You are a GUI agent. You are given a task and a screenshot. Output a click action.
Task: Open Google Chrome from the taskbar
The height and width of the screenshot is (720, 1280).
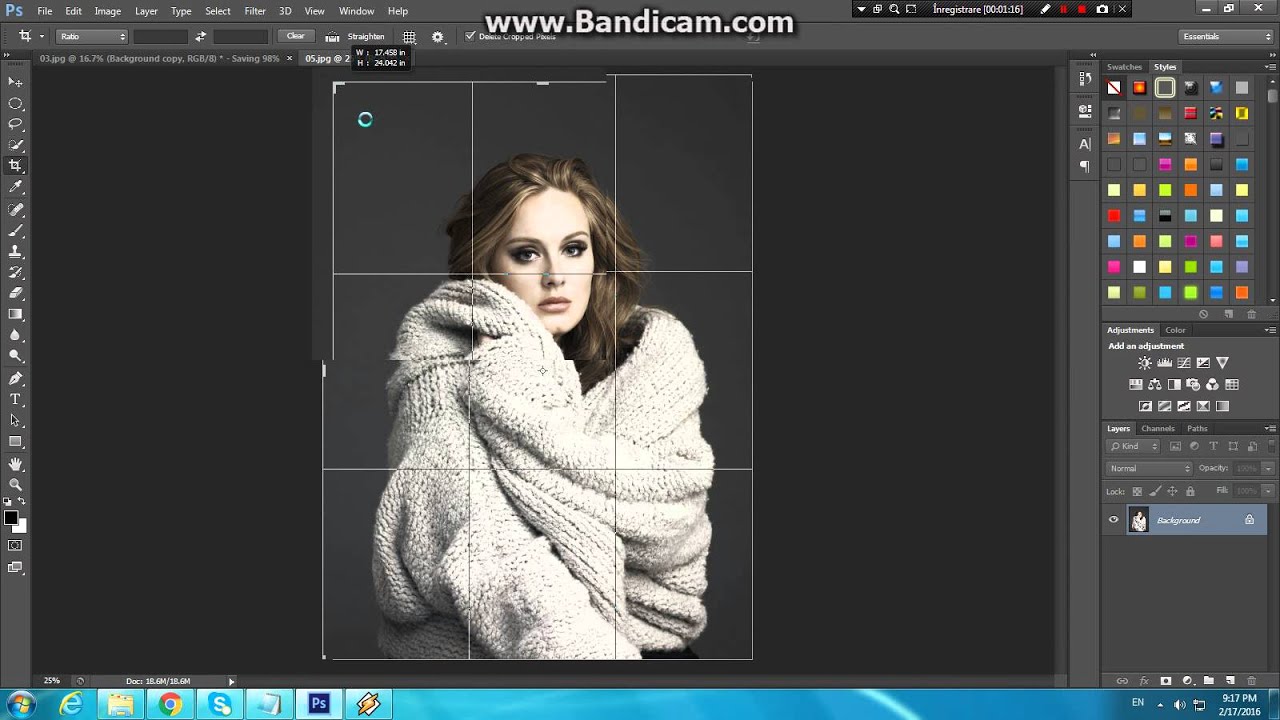pos(170,704)
